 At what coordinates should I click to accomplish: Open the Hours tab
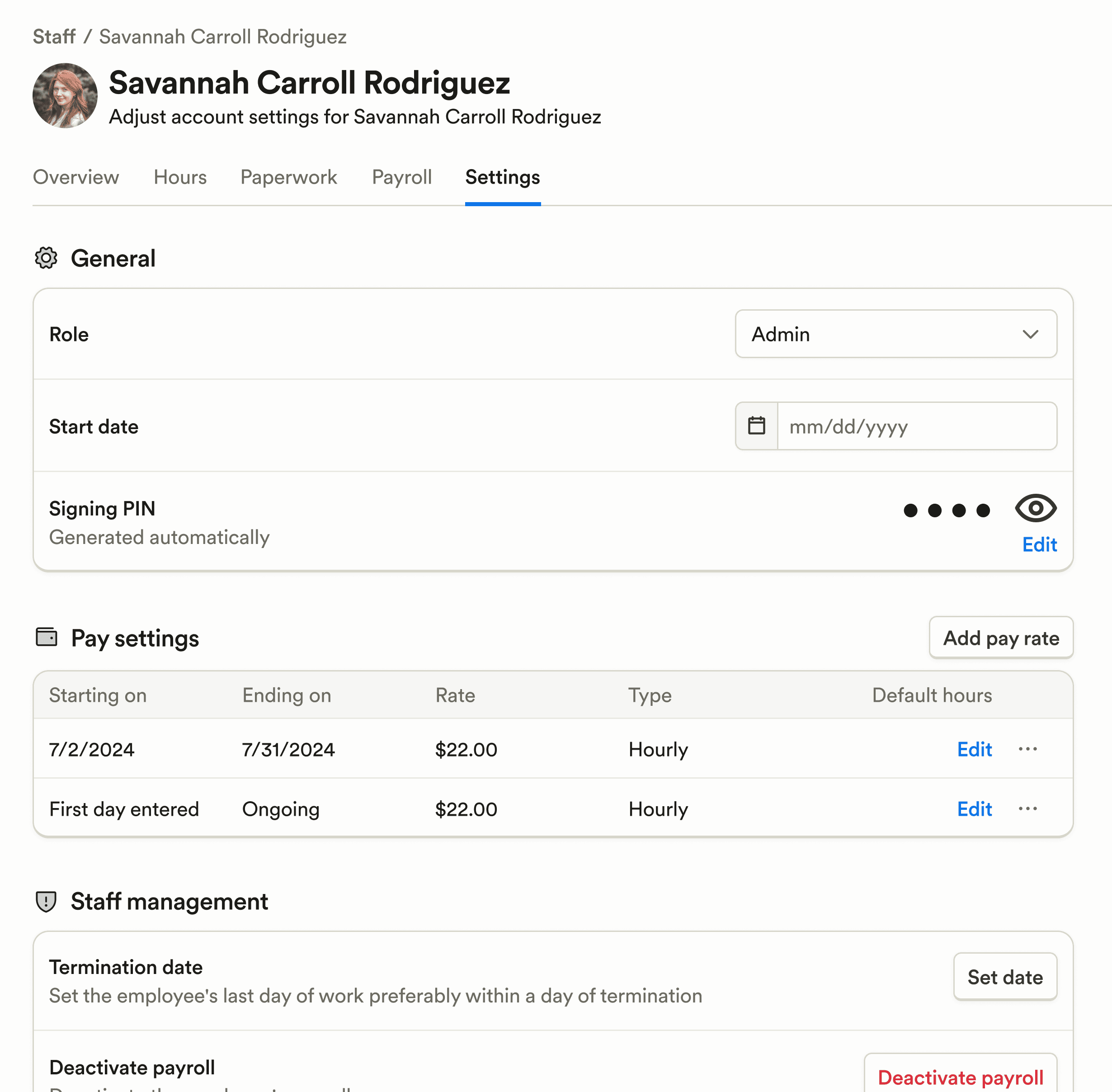tap(180, 177)
